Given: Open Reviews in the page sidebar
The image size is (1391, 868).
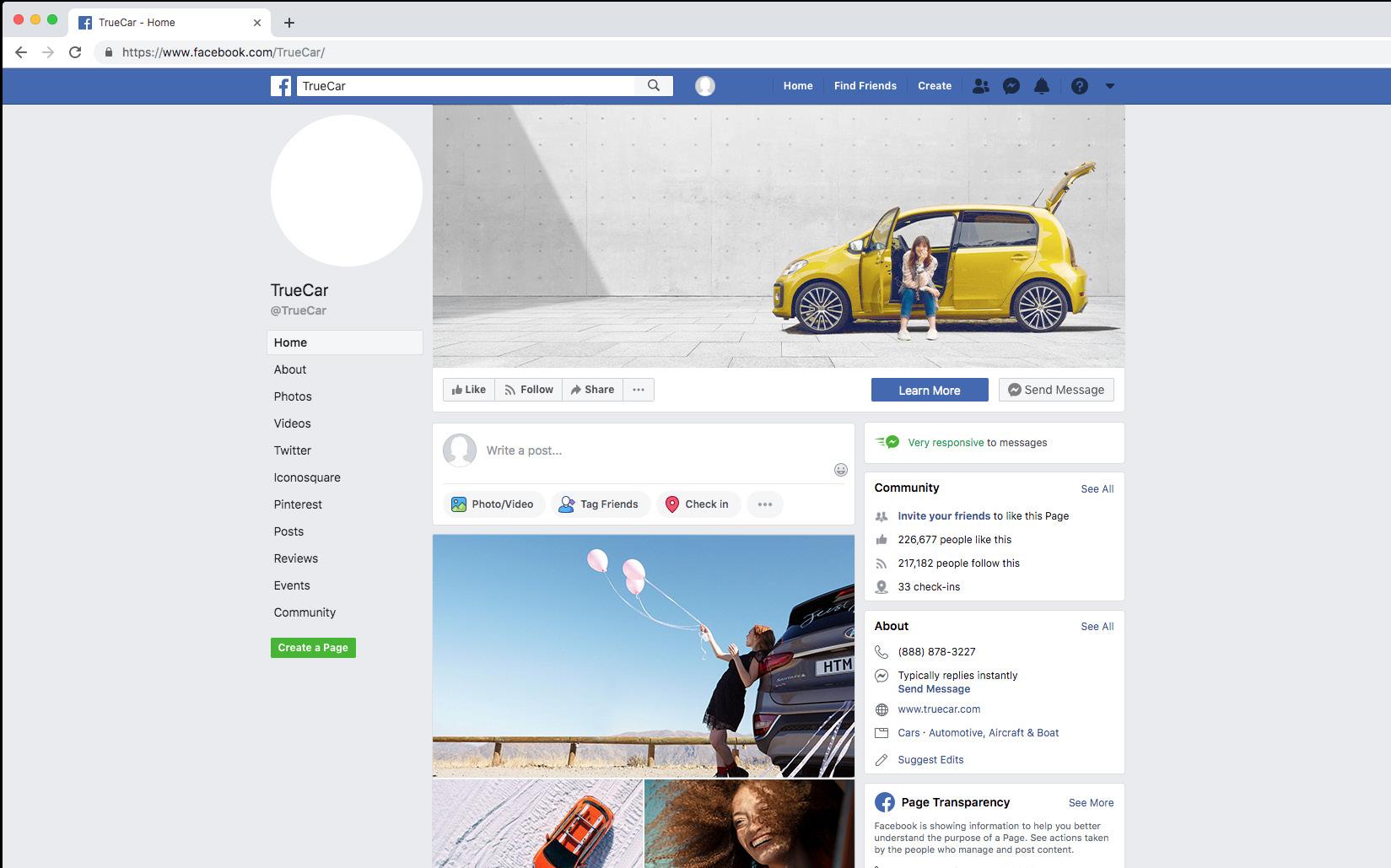Looking at the screenshot, I should [296, 558].
